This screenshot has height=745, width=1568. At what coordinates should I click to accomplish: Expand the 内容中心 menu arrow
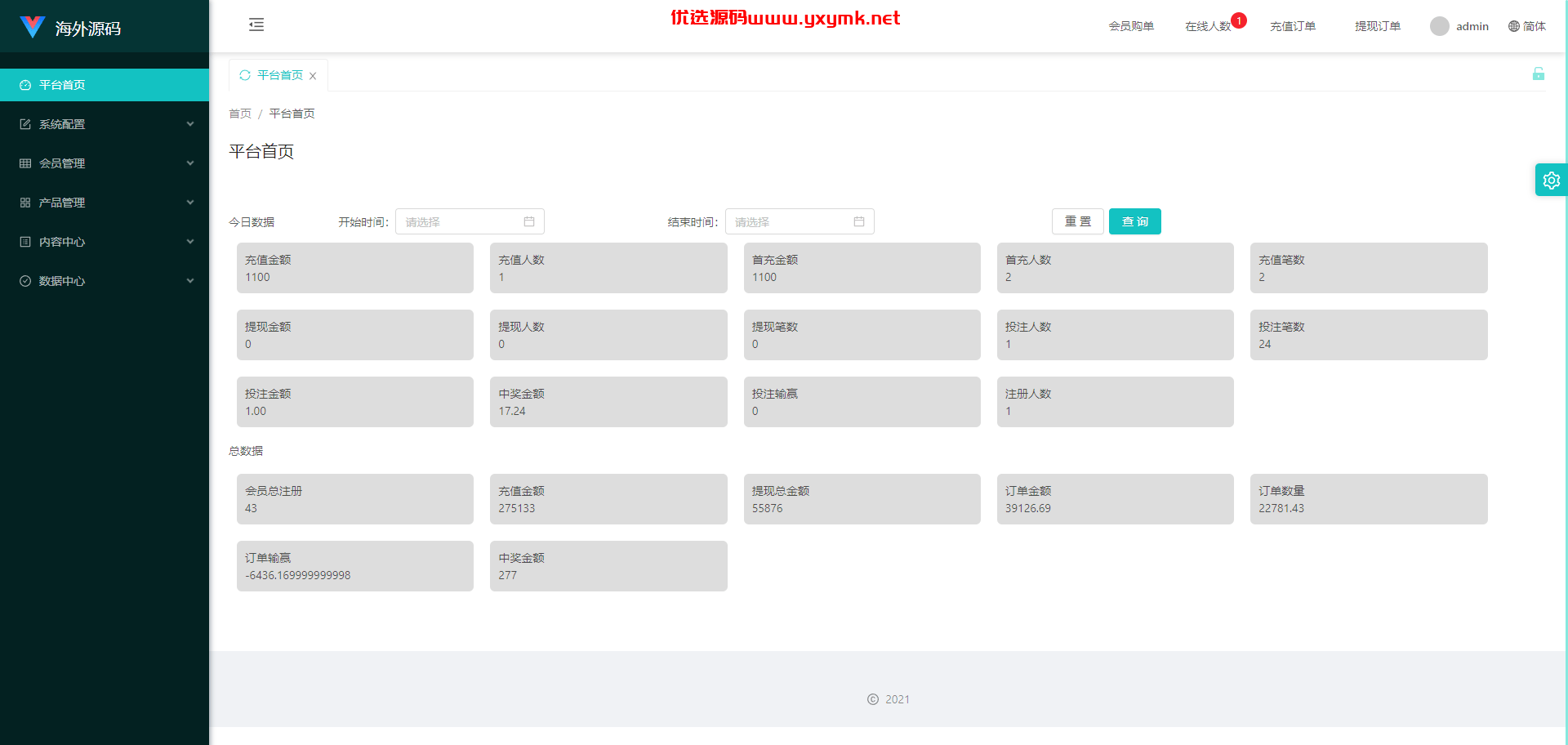(190, 242)
